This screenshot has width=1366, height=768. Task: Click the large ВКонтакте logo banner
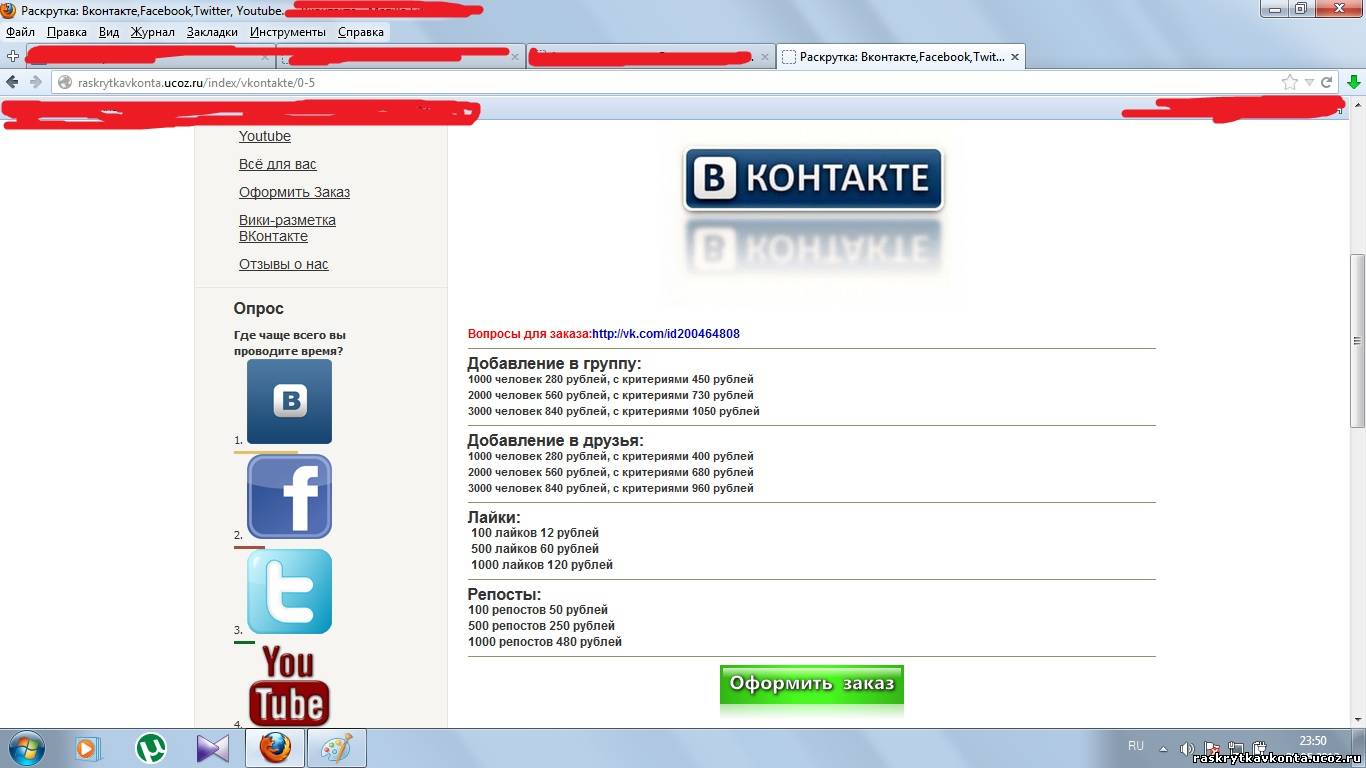(813, 179)
